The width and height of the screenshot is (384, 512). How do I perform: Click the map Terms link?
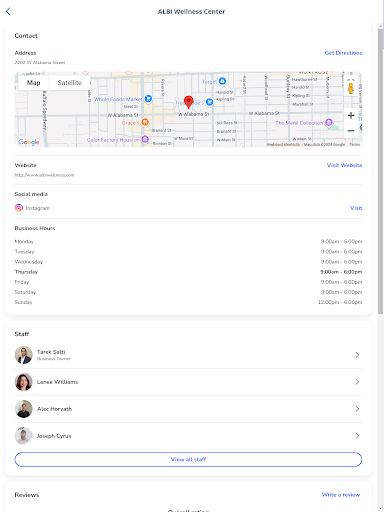click(x=355, y=144)
